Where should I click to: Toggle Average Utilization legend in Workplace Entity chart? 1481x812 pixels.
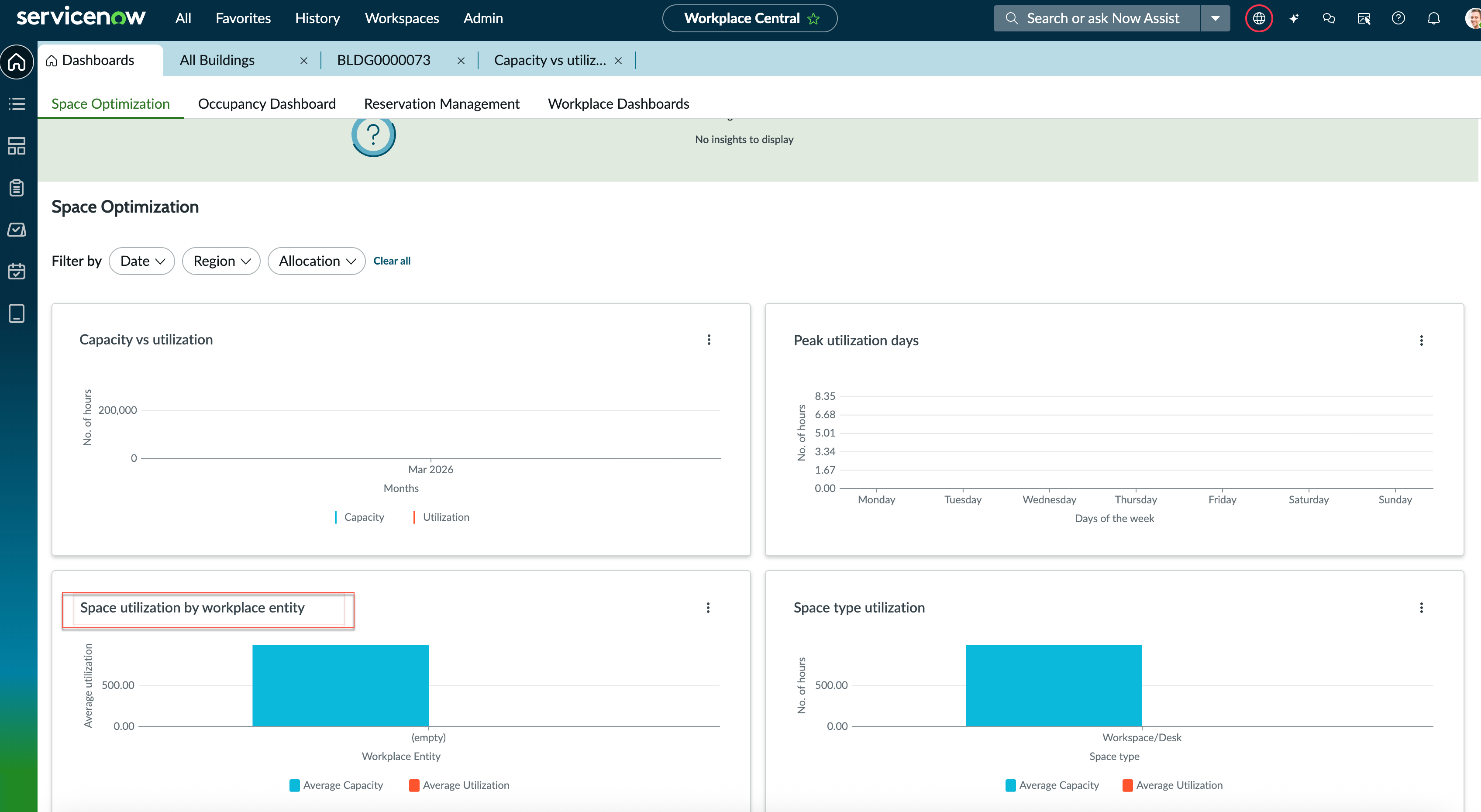[459, 785]
